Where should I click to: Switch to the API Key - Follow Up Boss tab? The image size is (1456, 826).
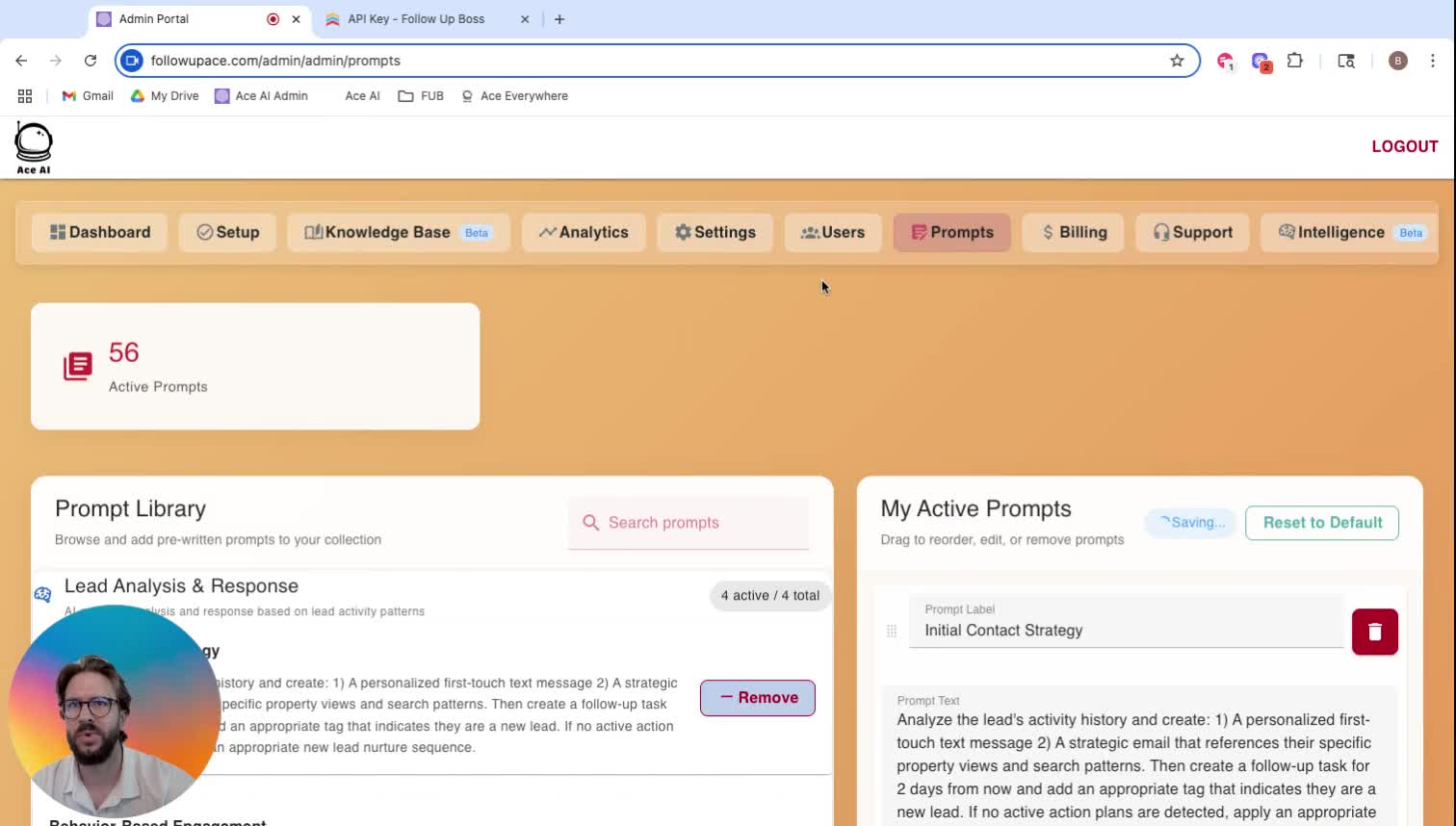(x=416, y=19)
